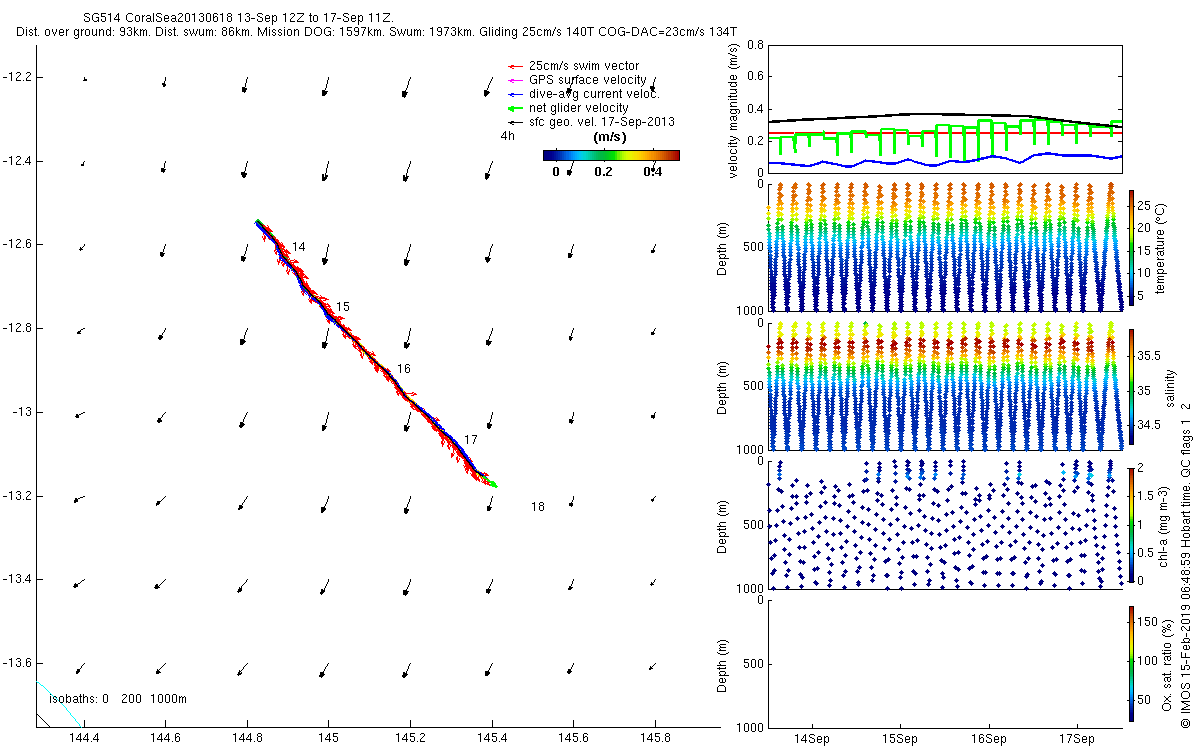
Task: Click the chl-a (mg m-3) colorbar
Action: (x=1130, y=525)
